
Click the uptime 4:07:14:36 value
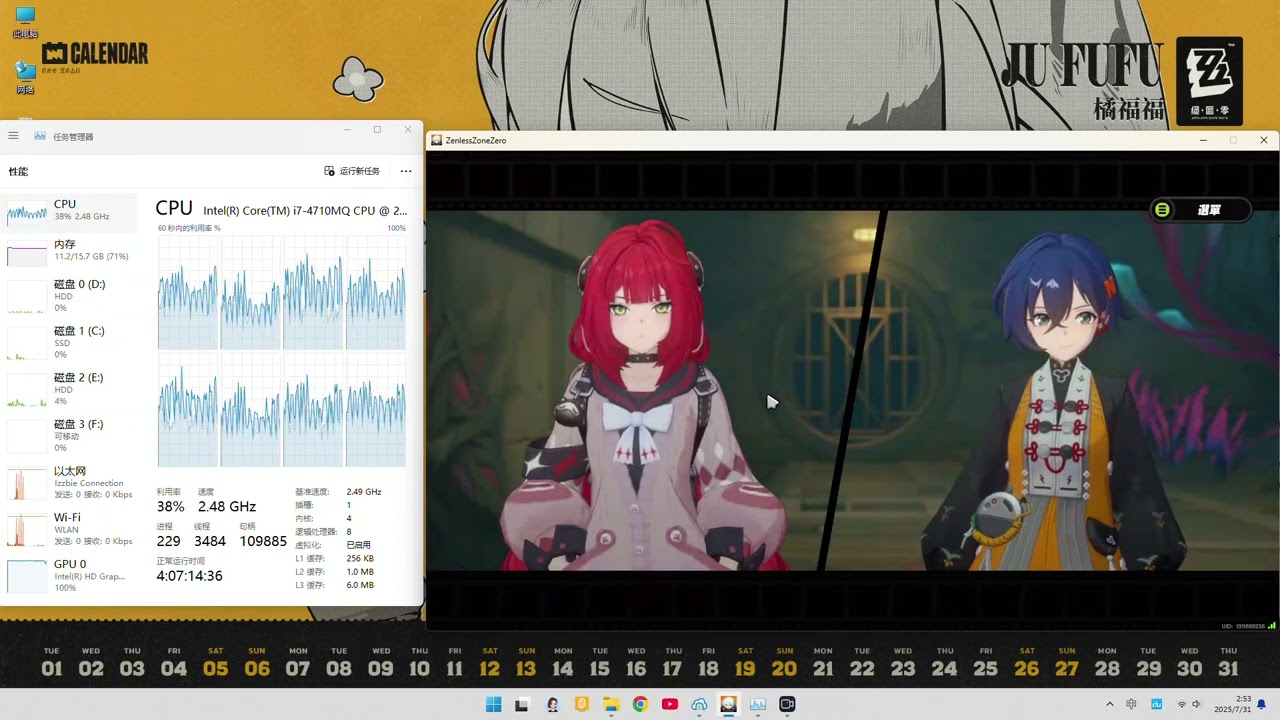(x=190, y=576)
